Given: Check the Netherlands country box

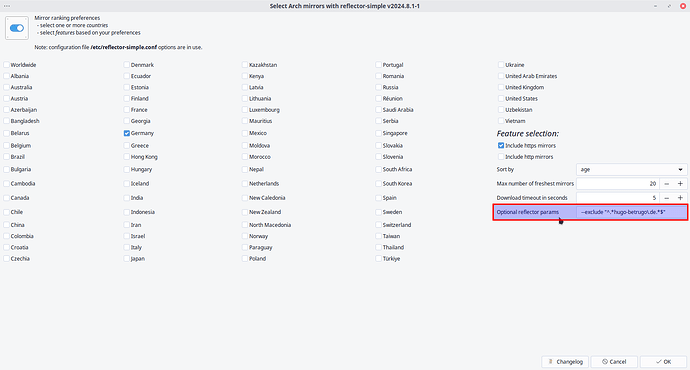Looking at the screenshot, I should (245, 183).
